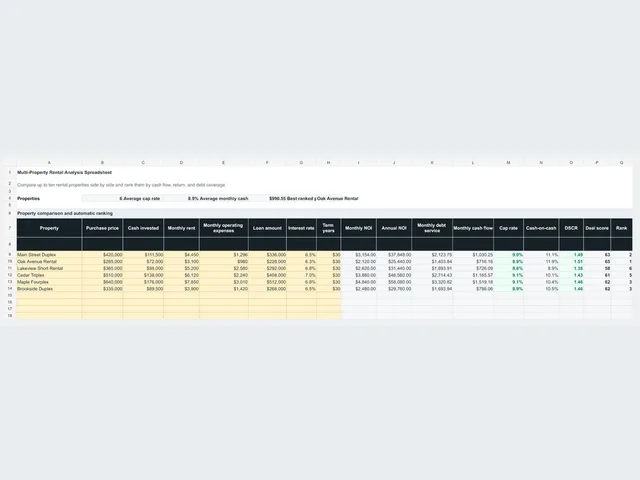The image size is (640, 480).
Task: Click the $1,030.25 cash flow for Main Street Duplex
Action: (x=473, y=255)
